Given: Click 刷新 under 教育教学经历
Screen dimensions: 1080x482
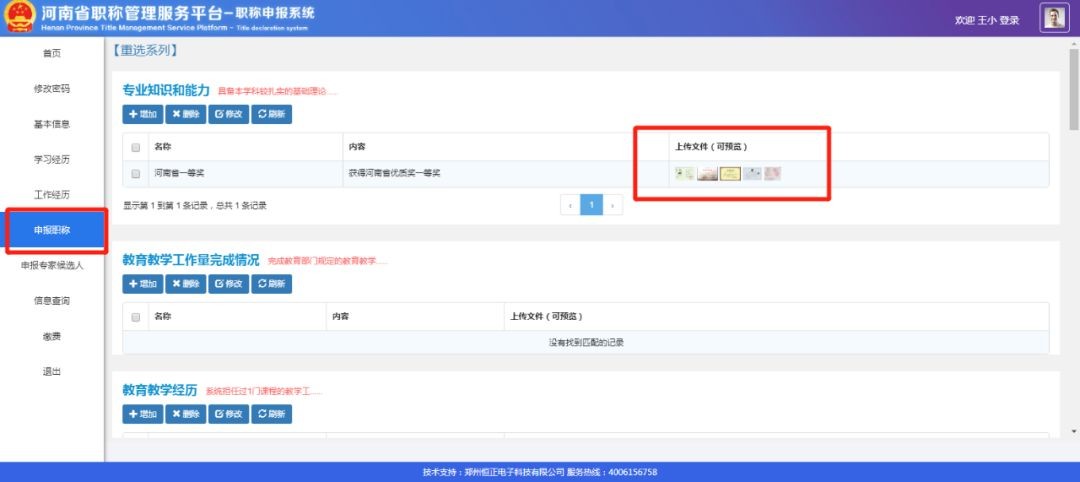Looking at the screenshot, I should pyautogui.click(x=271, y=414).
